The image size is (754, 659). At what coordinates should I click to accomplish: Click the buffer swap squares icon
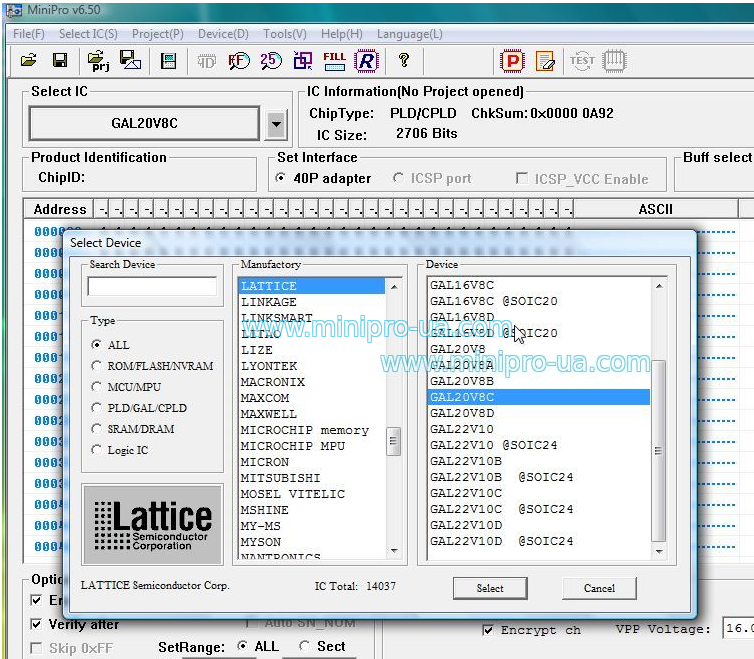[x=303, y=61]
